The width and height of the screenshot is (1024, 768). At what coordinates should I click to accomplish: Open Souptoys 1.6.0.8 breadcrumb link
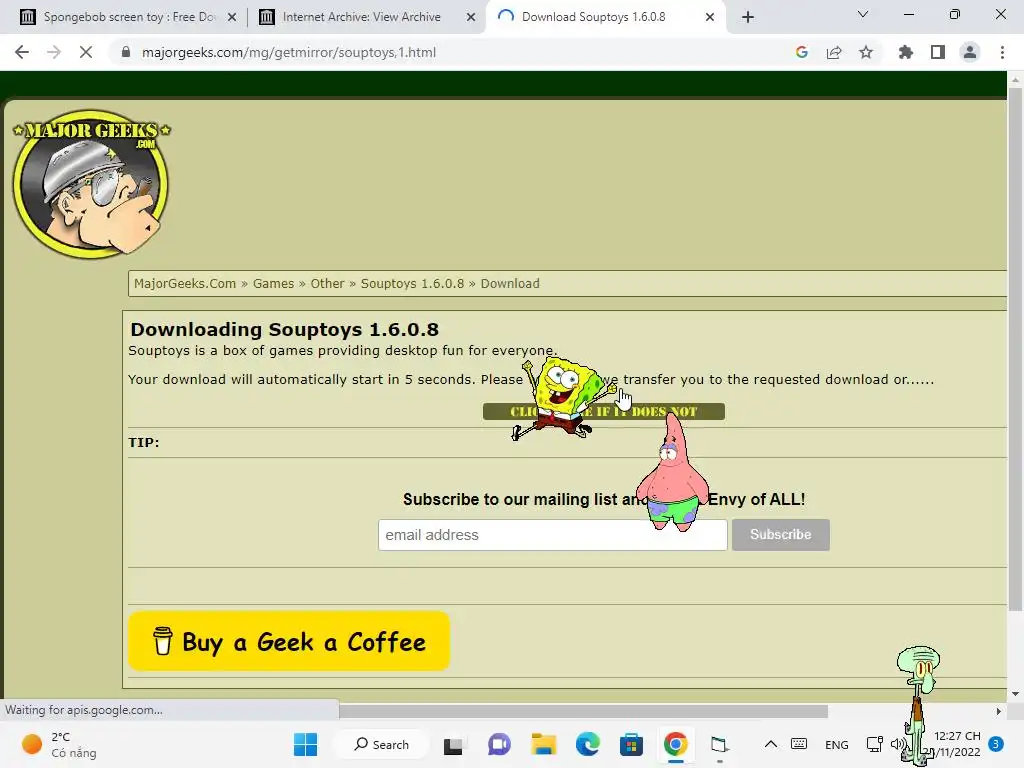412,283
